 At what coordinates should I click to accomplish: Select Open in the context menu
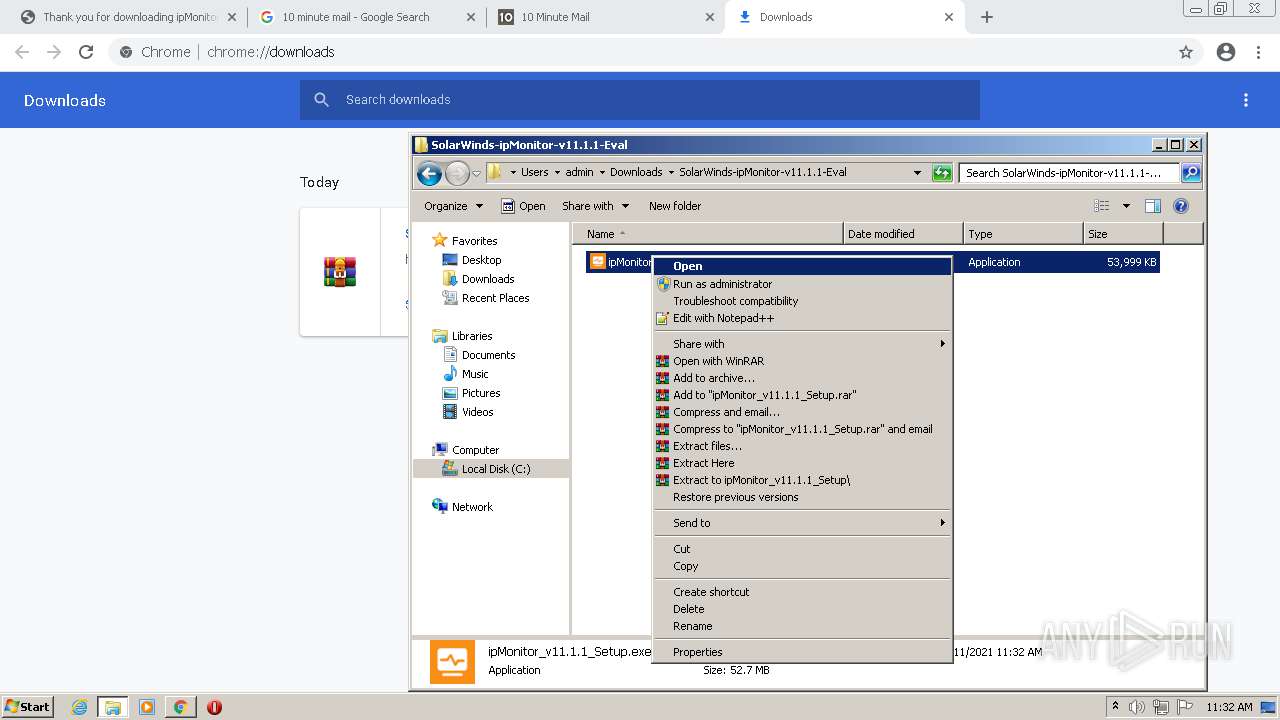click(802, 266)
